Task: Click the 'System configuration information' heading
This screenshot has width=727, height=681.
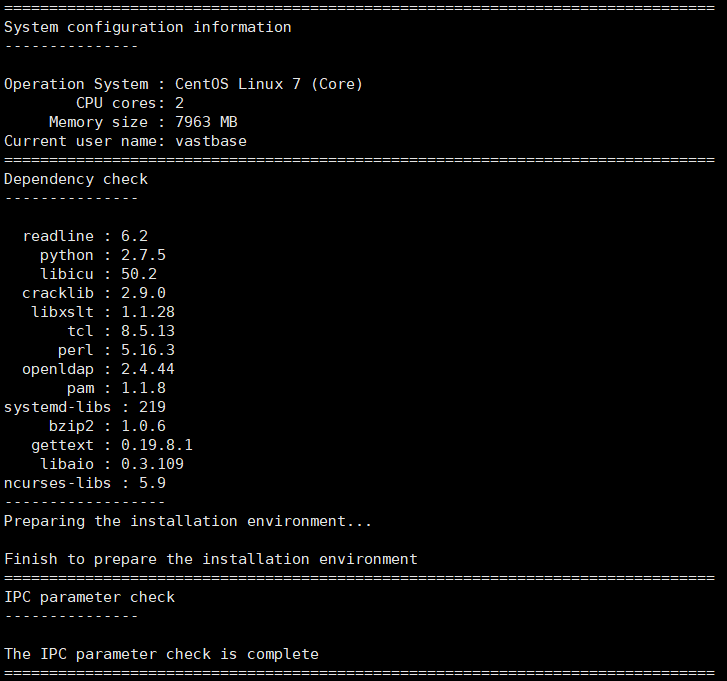Action: (147, 28)
